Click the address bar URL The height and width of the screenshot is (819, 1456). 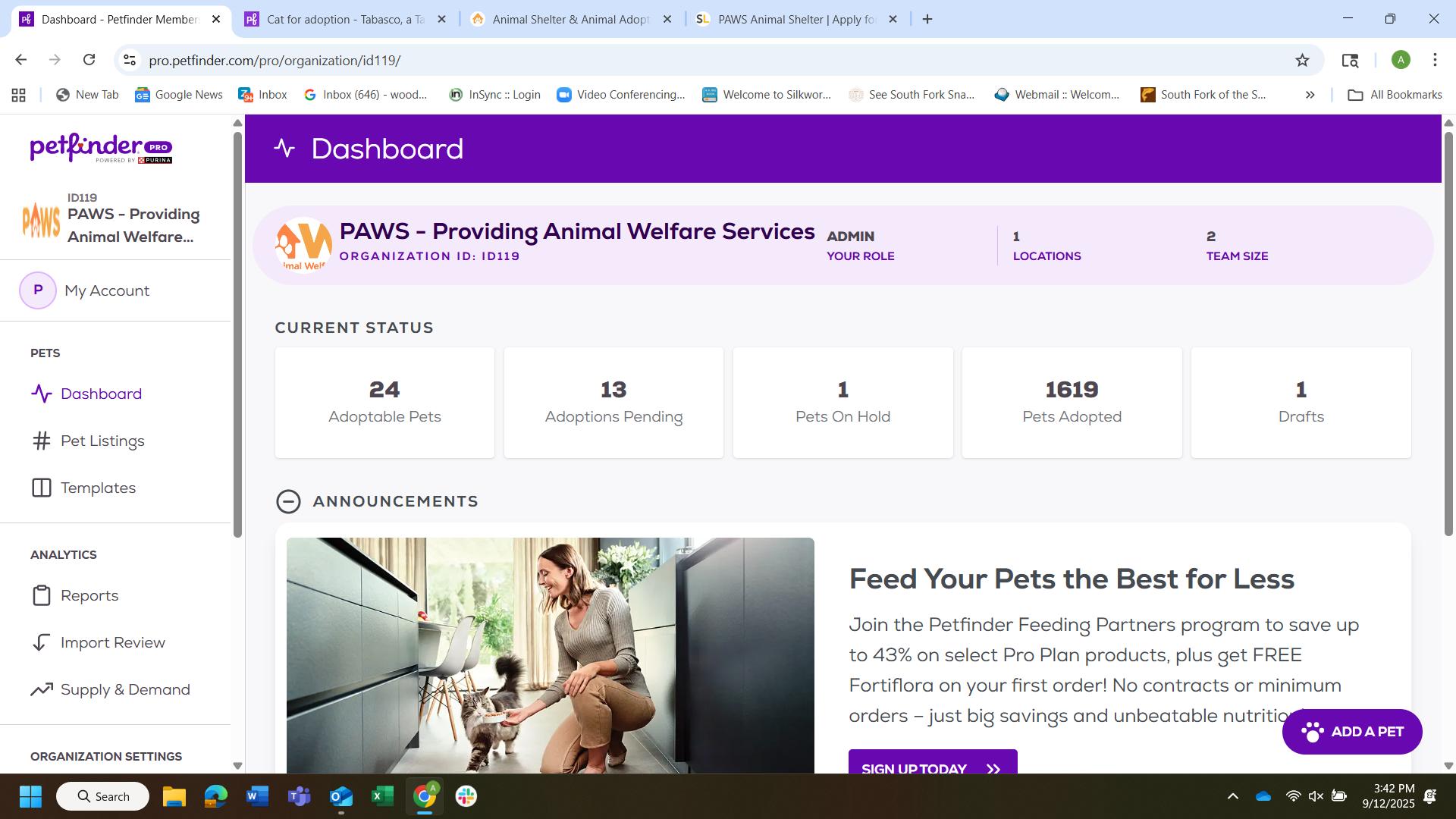tap(275, 60)
